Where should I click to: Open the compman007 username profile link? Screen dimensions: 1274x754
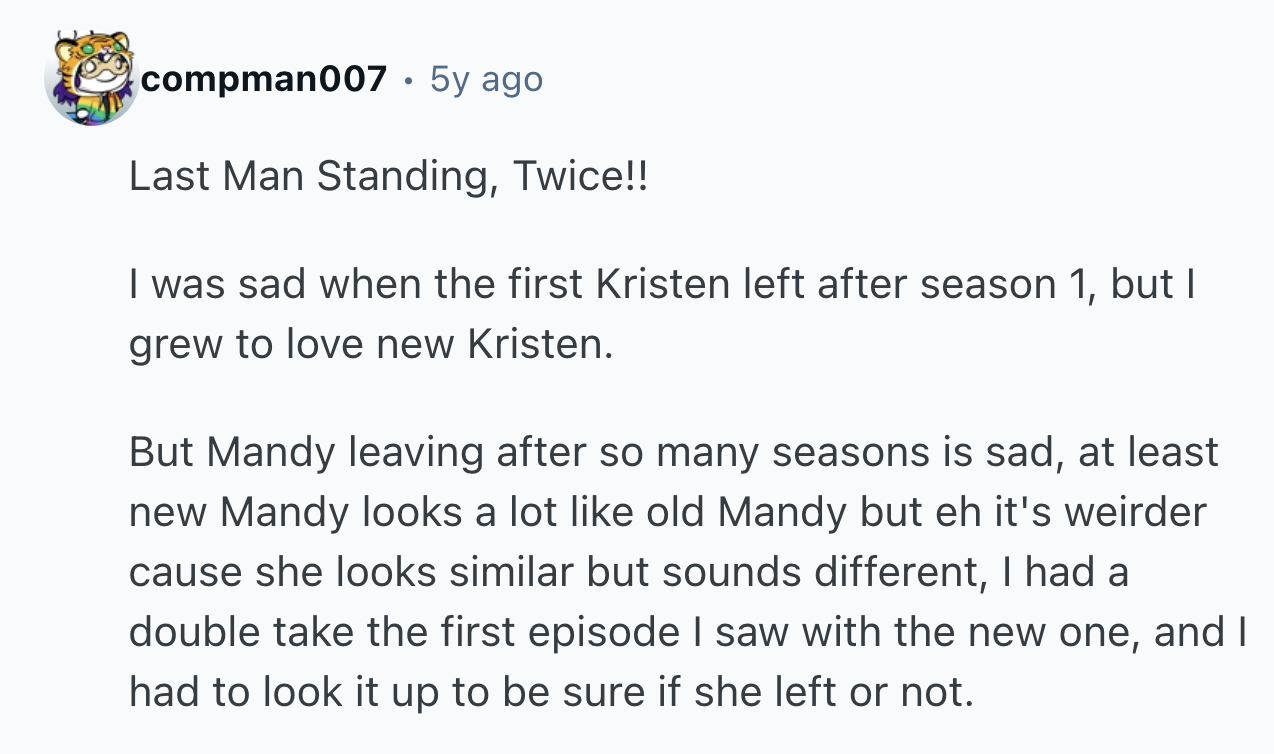[x=263, y=79]
